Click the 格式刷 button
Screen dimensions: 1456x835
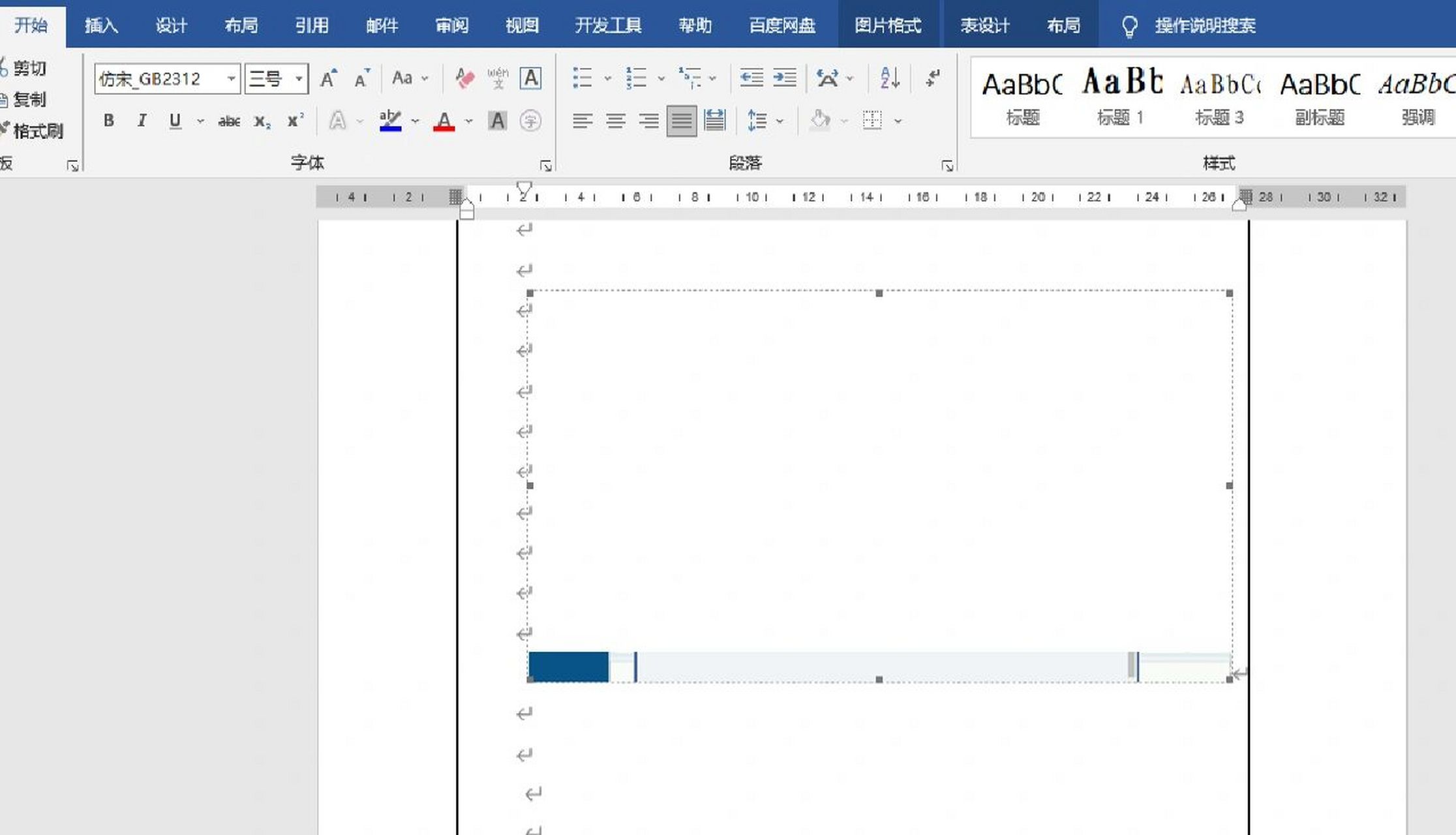point(32,130)
